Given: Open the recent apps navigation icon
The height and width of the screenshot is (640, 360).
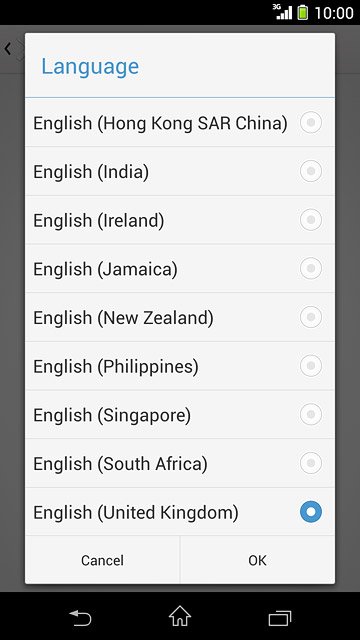Looking at the screenshot, I should coord(280,618).
